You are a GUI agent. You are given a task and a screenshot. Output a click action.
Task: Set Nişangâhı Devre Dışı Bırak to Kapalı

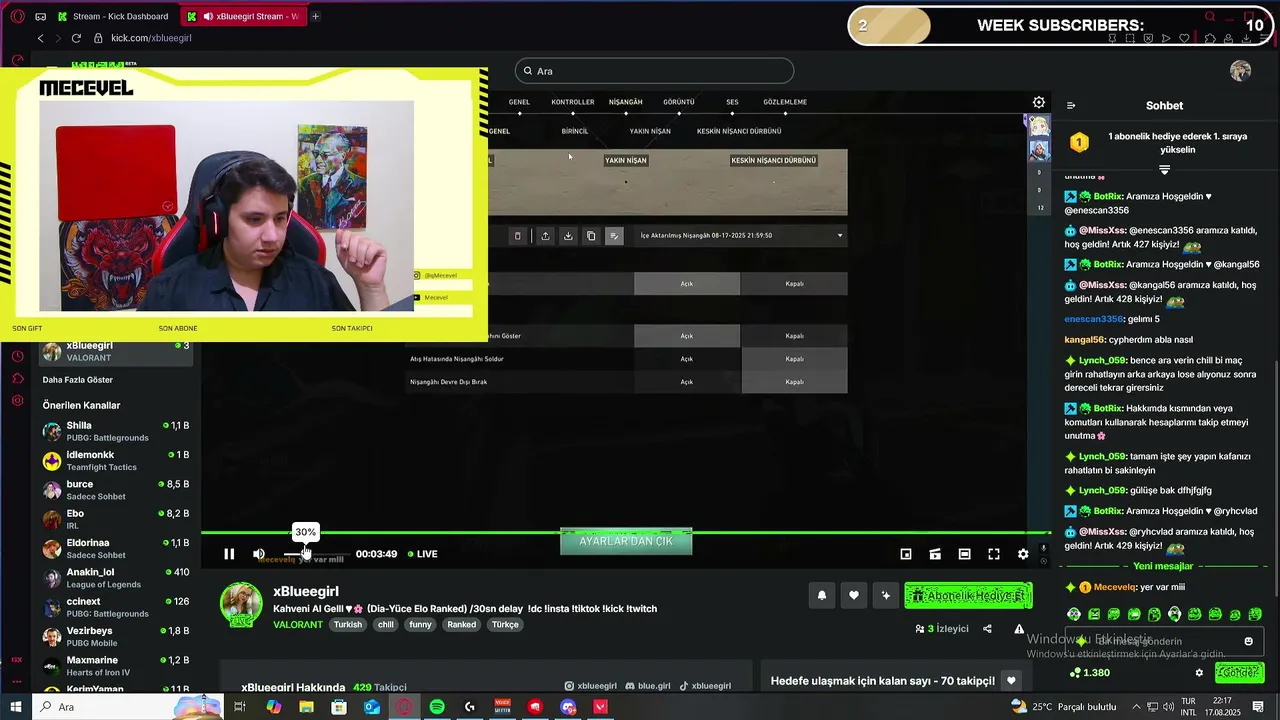(x=795, y=382)
